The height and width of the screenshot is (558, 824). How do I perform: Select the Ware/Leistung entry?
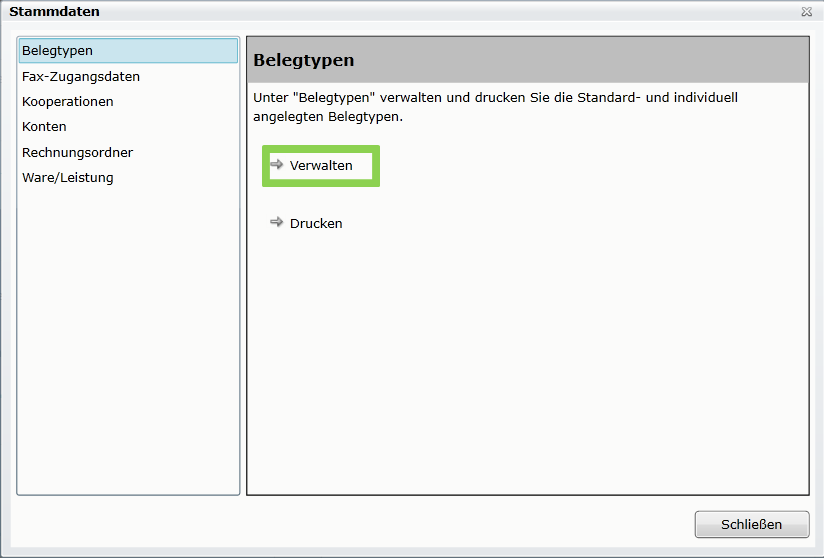pos(68,177)
